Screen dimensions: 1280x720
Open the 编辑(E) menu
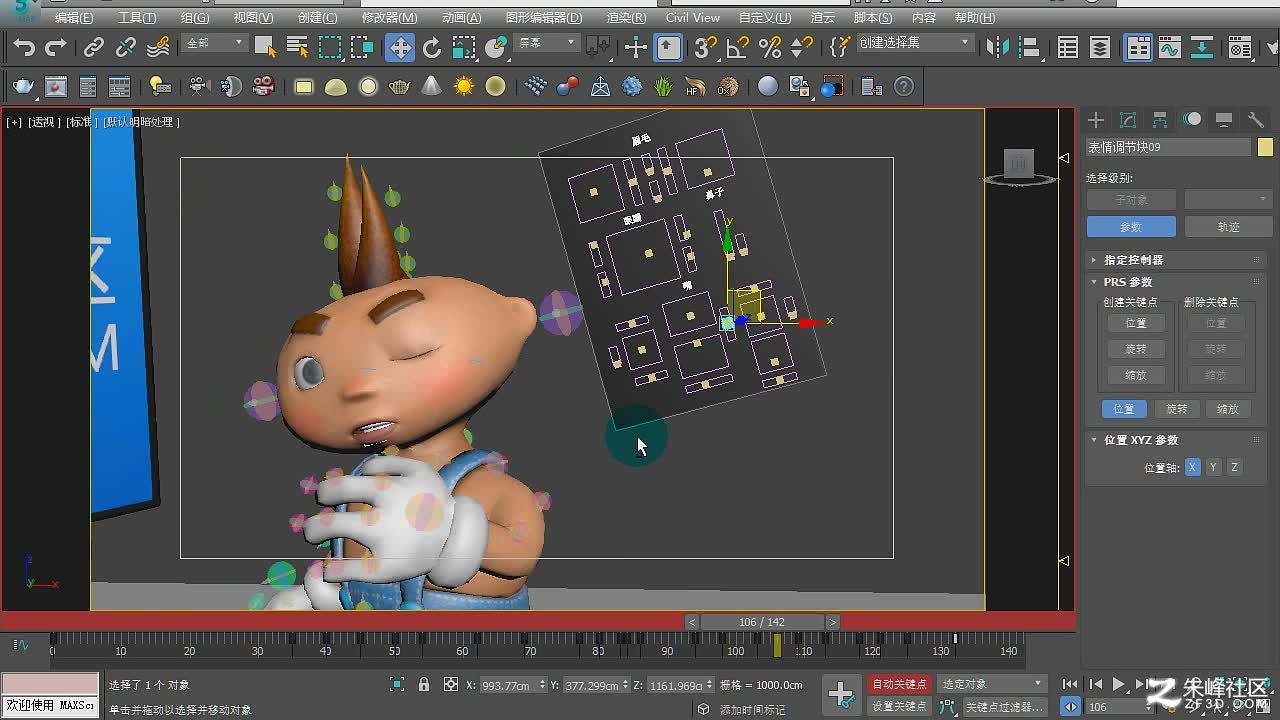tap(74, 18)
